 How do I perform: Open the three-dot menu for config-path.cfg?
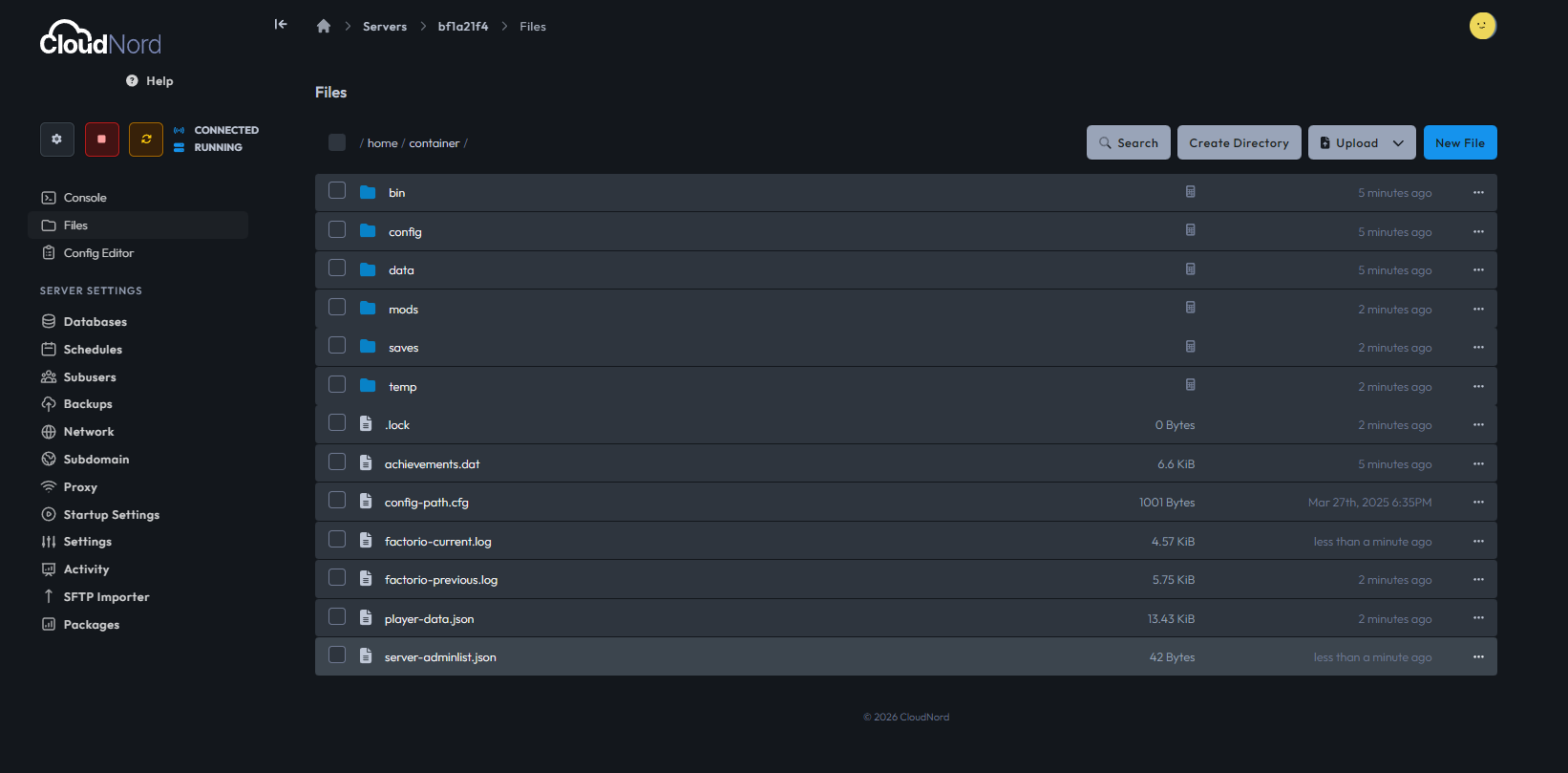coord(1478,503)
